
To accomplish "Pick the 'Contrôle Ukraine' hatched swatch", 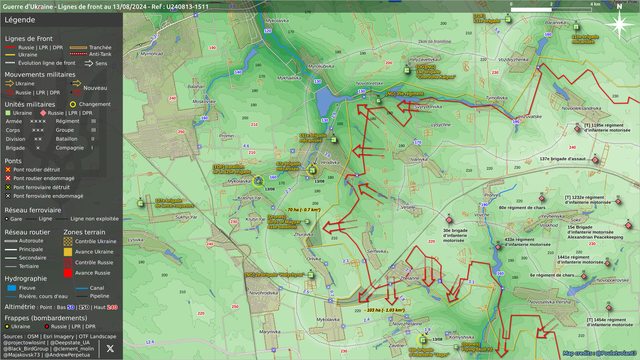I will point(68,241).
